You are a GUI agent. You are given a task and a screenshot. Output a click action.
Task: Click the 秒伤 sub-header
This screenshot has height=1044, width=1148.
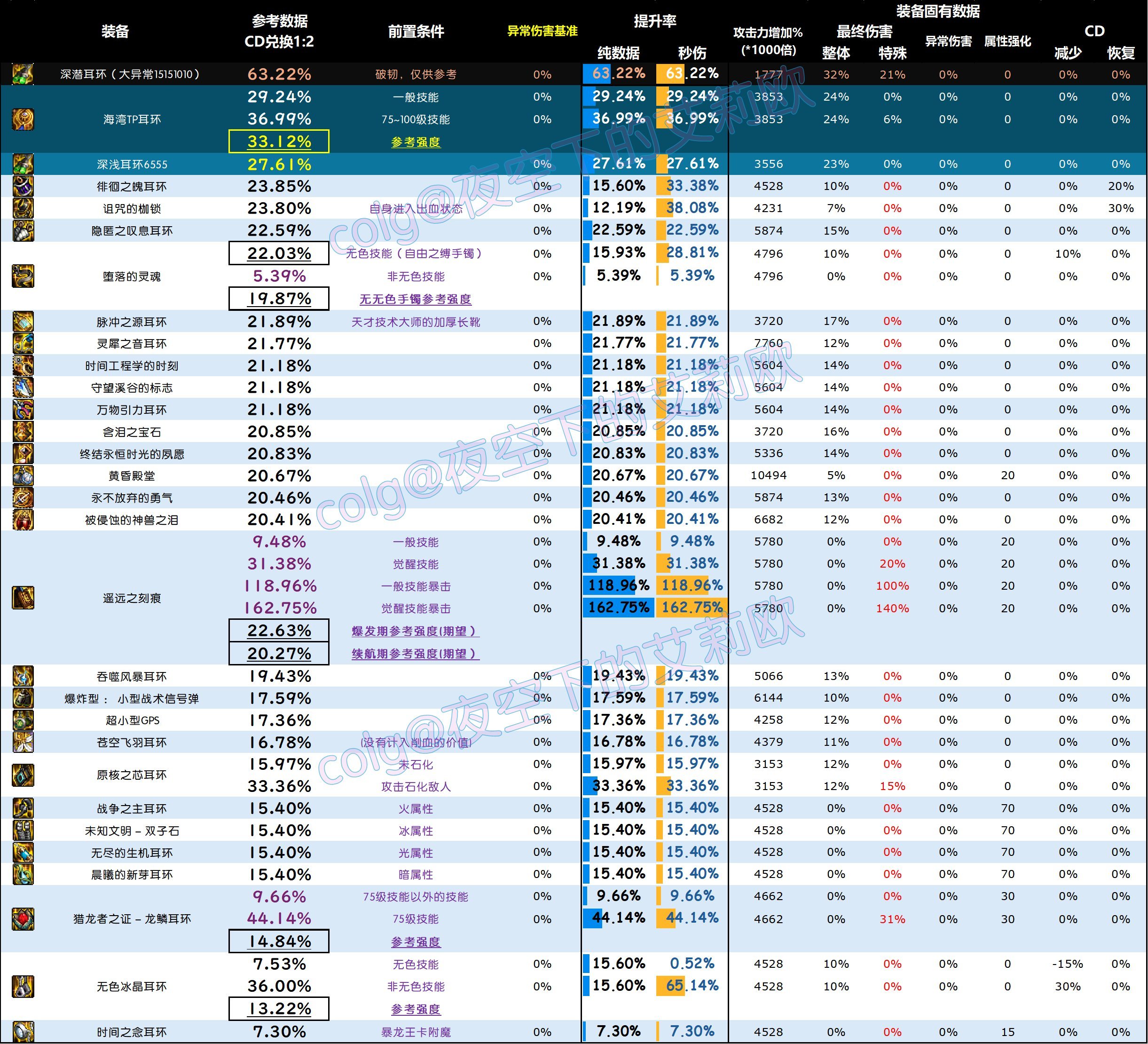click(692, 53)
